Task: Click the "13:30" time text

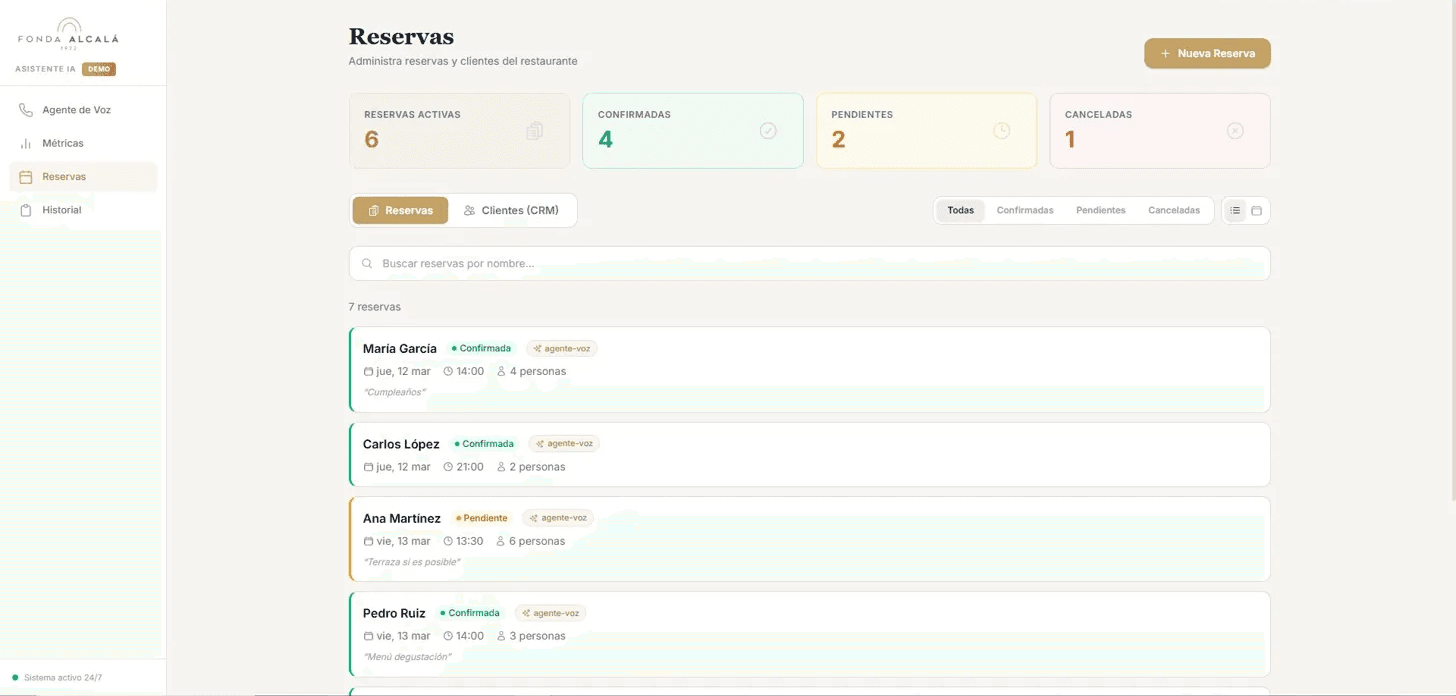Action: click(470, 541)
